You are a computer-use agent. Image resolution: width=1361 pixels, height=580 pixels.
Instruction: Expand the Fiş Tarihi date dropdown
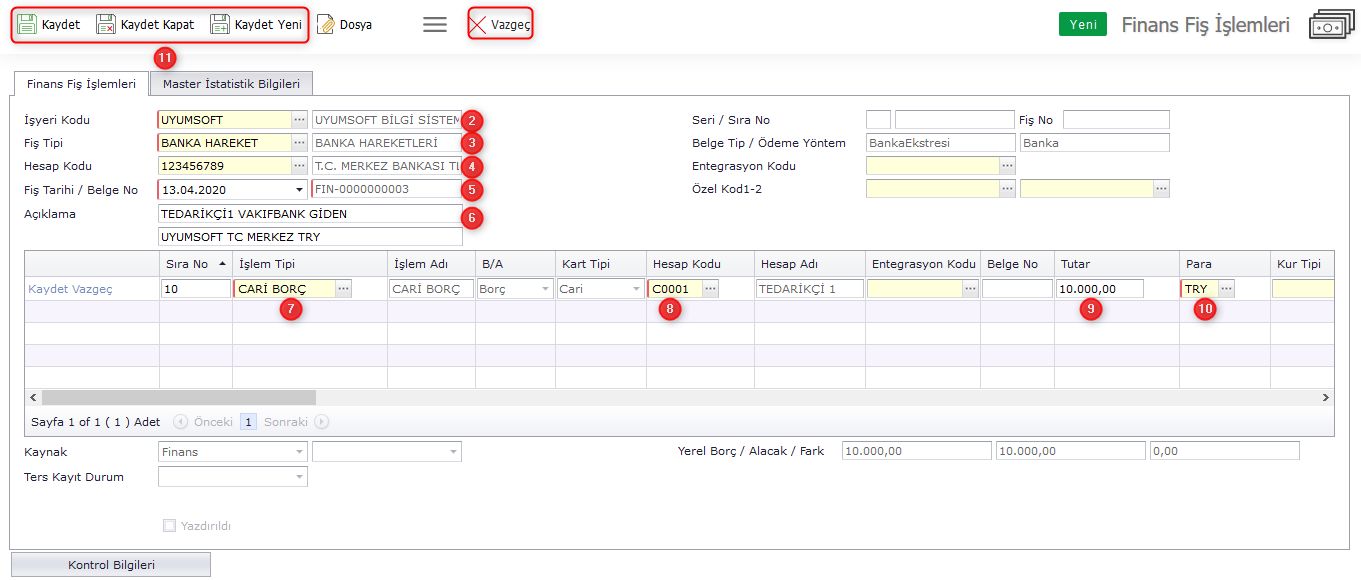(299, 189)
